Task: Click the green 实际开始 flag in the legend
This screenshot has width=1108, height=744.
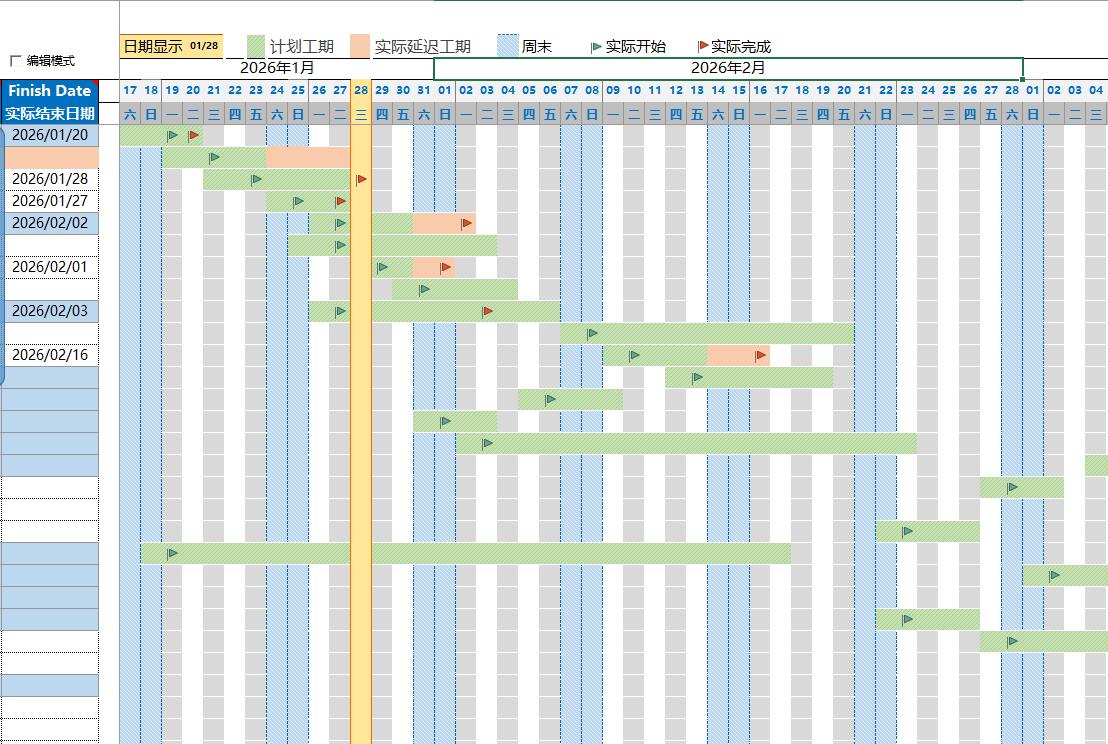Action: coord(597,47)
